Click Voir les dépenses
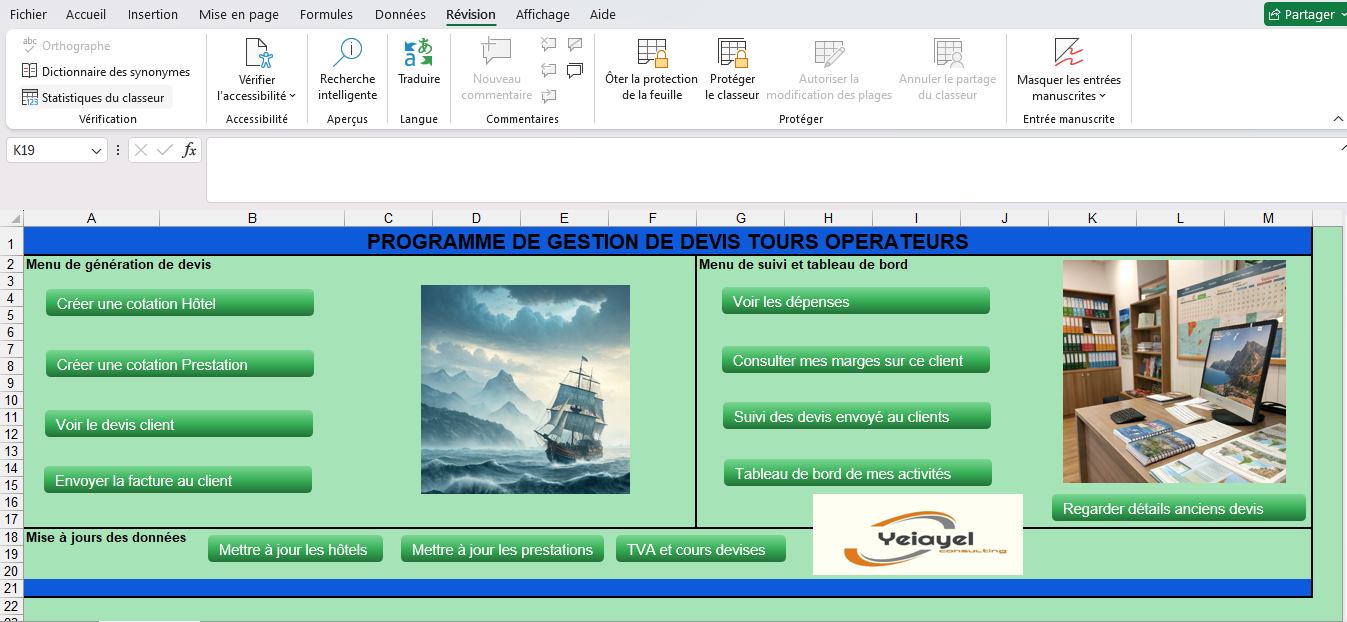 pyautogui.click(x=855, y=300)
